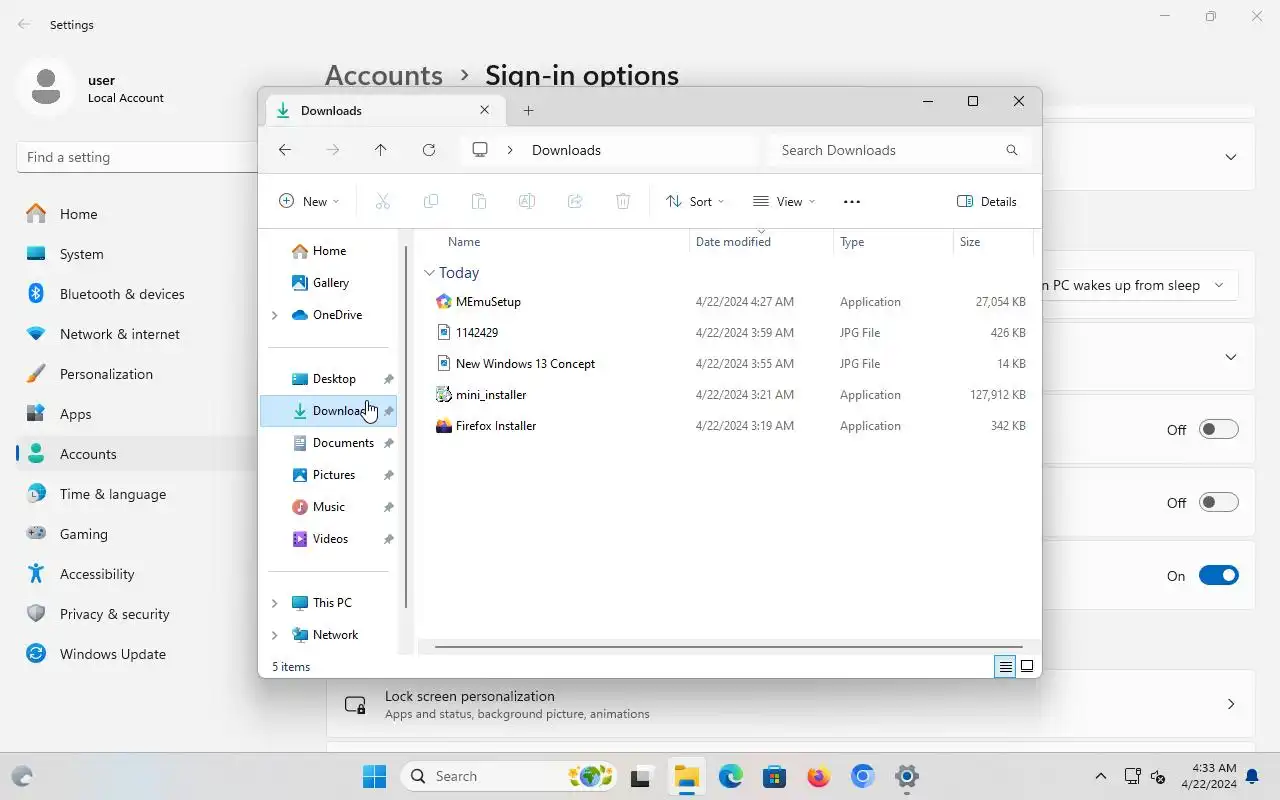Open Lock screen personalization
1280x800 pixels.
[x=790, y=704]
